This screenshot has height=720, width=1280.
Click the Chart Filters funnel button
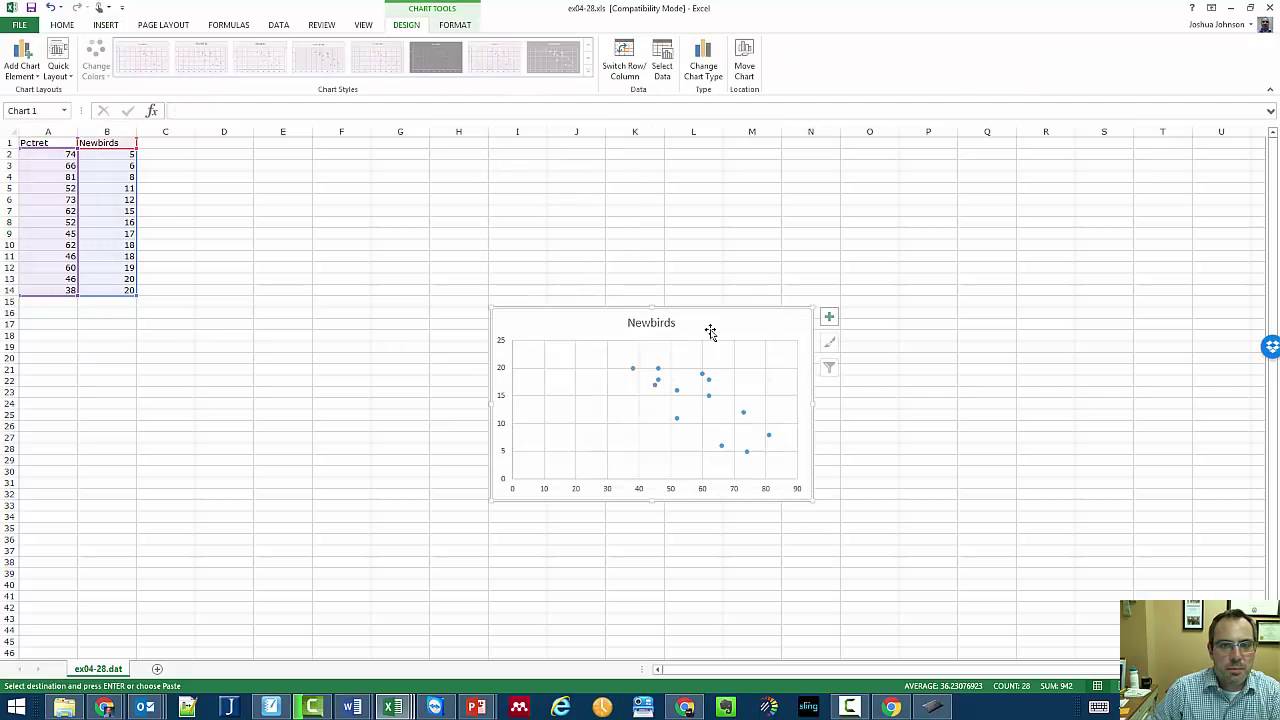point(829,368)
